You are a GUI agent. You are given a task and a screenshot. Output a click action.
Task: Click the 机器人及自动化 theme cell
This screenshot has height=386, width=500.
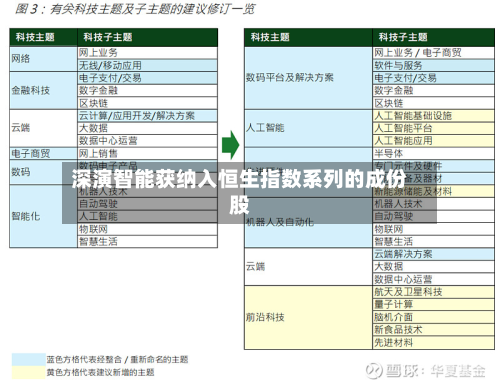click(x=308, y=222)
